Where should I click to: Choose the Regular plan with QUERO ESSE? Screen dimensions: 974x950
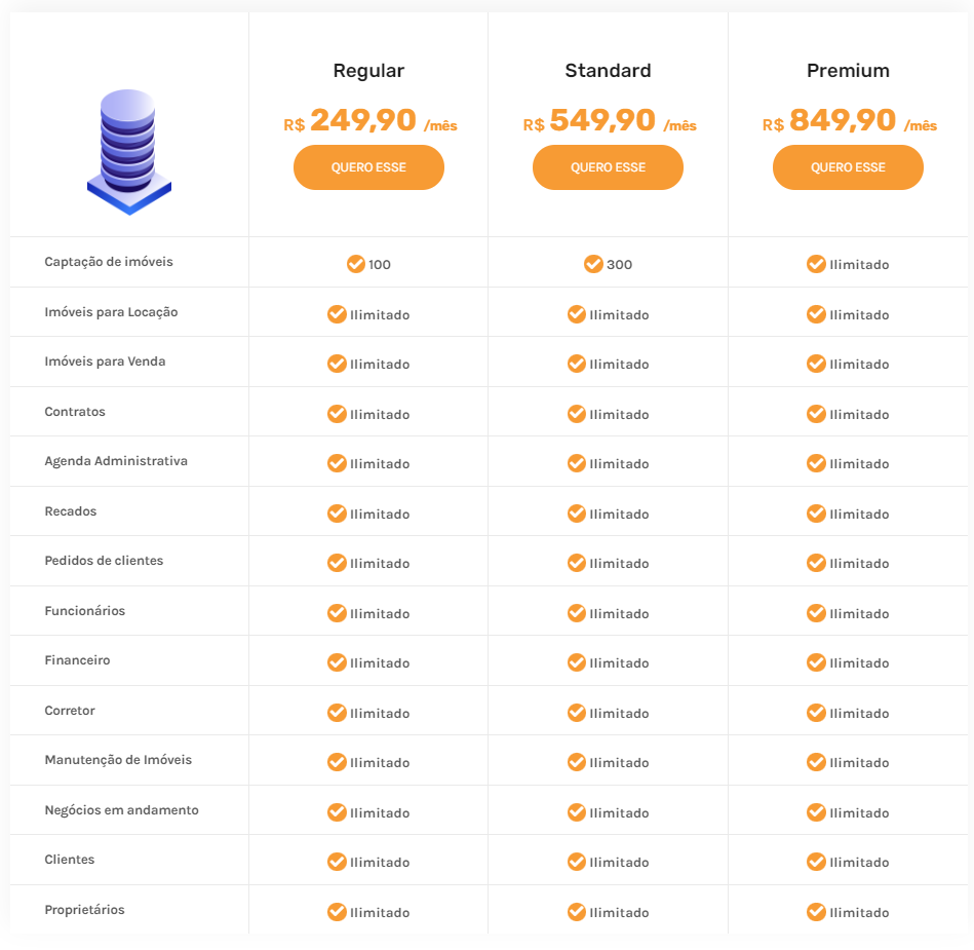click(368, 168)
